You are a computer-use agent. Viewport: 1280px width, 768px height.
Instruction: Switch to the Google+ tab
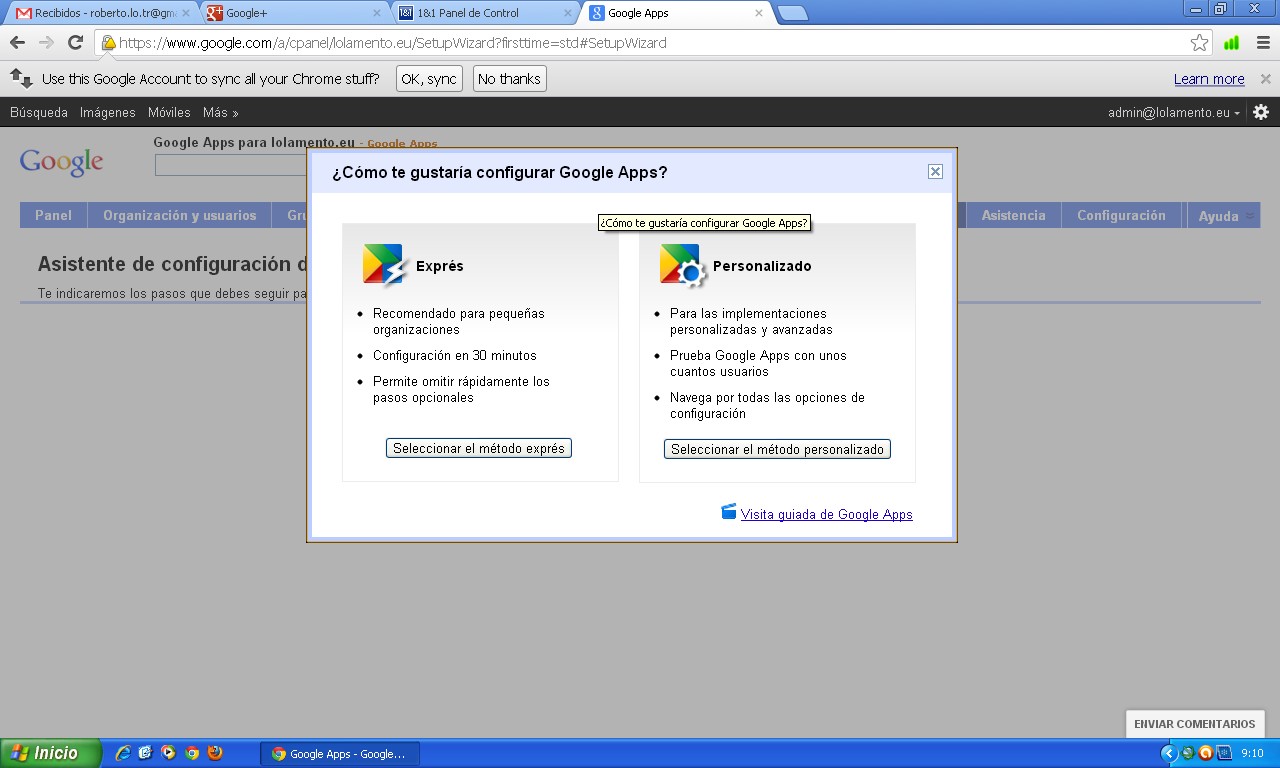[294, 13]
